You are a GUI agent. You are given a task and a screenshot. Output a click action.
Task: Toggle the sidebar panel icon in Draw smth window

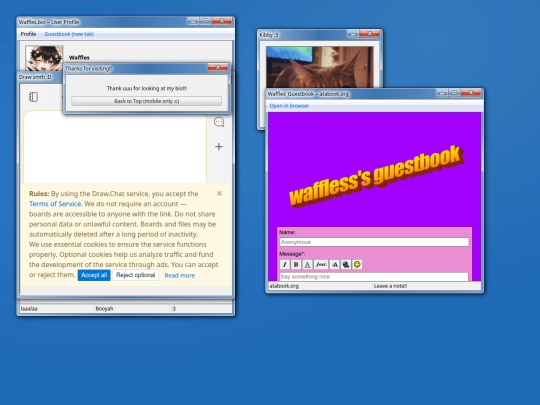(x=33, y=97)
